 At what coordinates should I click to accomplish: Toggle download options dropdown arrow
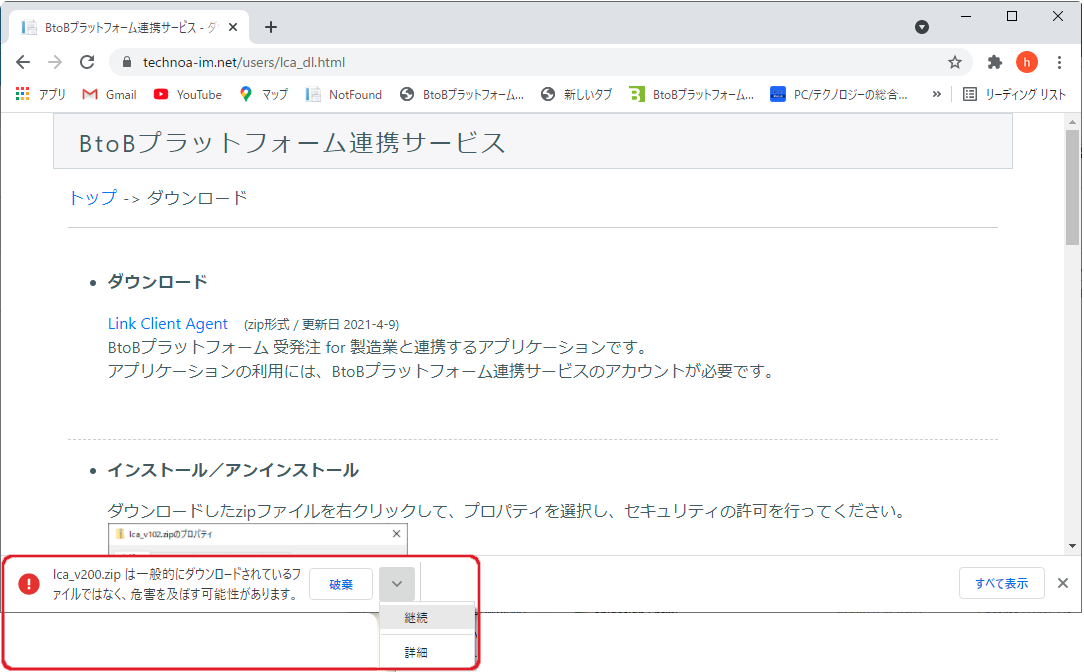[397, 583]
